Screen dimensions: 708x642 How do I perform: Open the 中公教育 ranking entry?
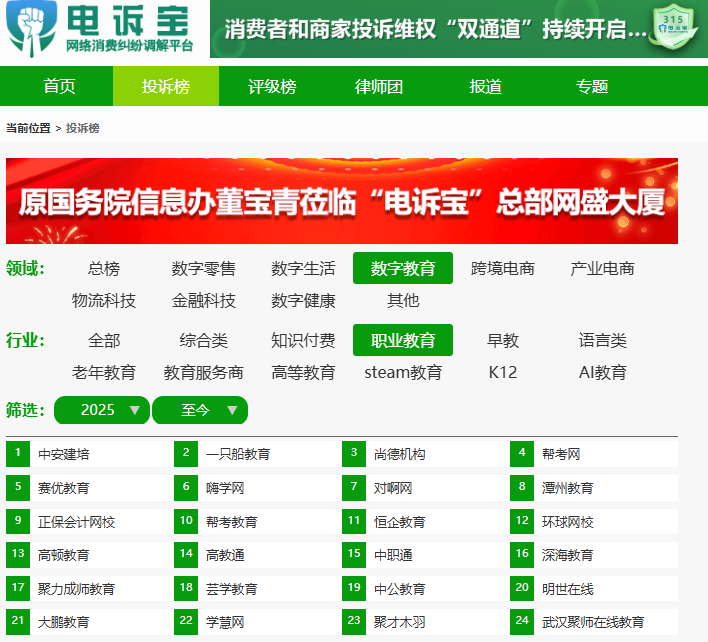[x=399, y=588]
